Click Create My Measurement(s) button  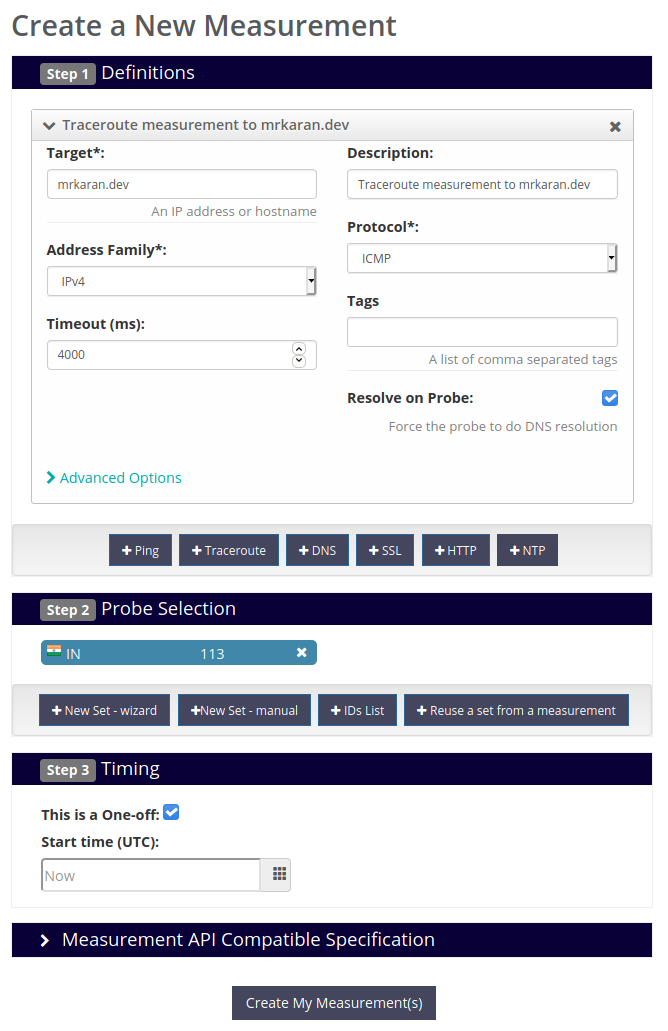pos(334,1003)
